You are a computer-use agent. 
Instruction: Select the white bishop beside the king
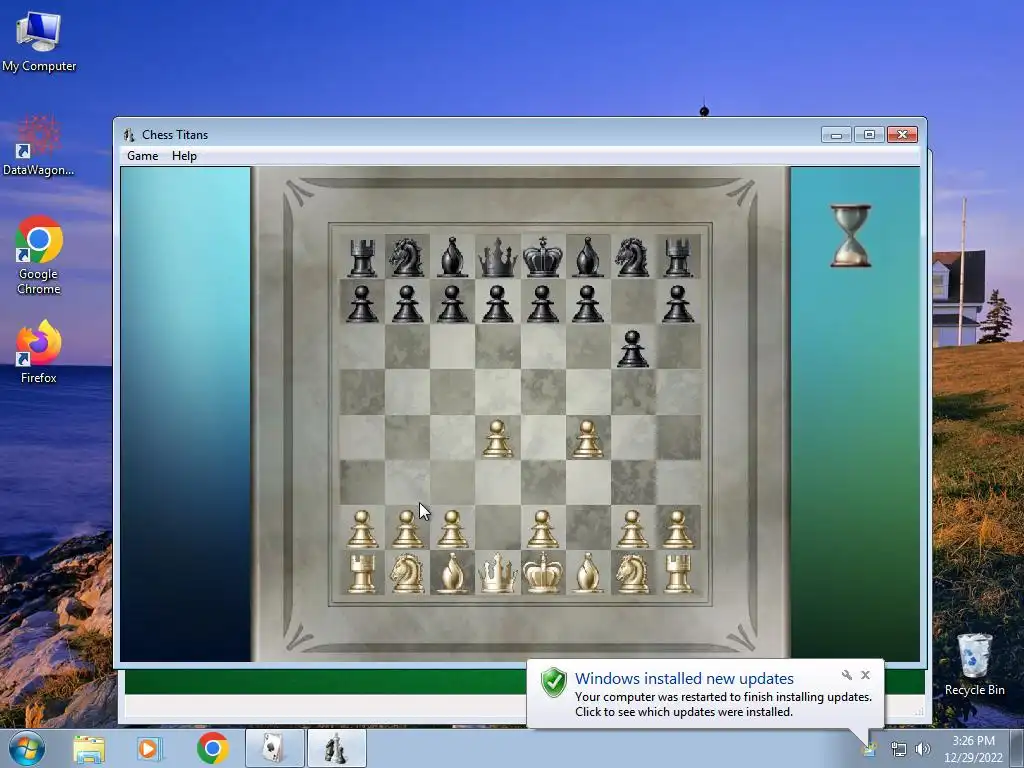(x=588, y=573)
